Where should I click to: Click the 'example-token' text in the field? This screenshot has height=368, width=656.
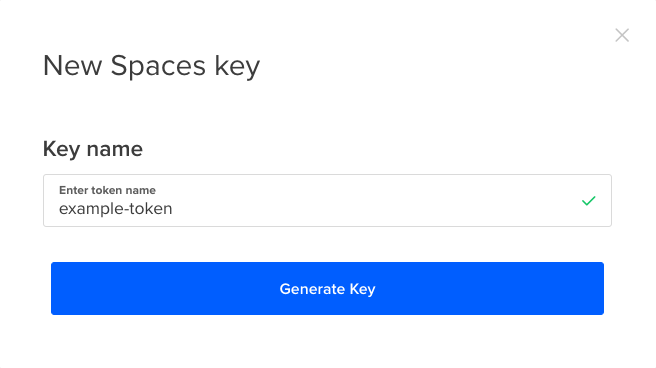[x=115, y=209]
